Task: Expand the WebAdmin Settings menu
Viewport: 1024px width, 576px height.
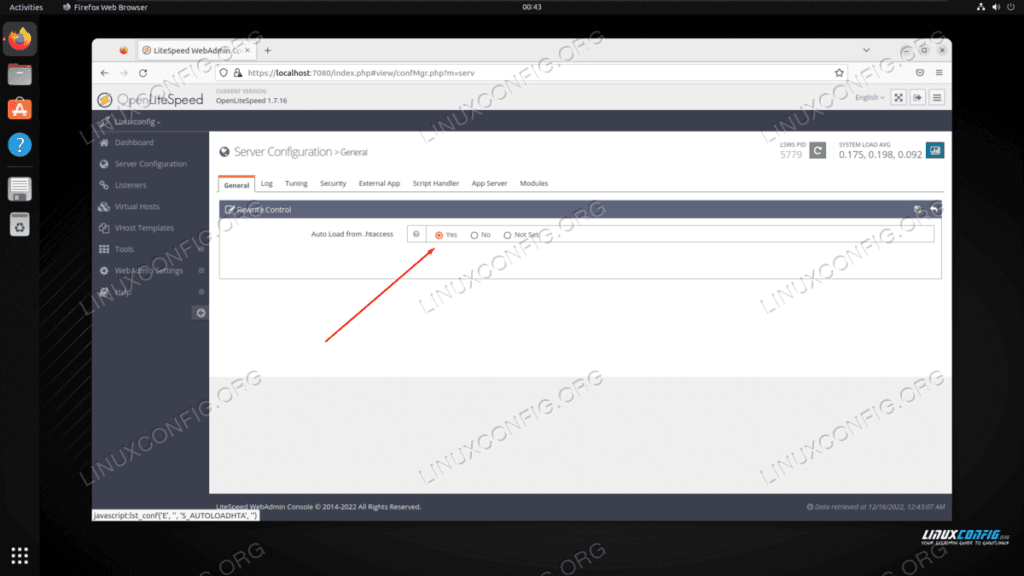Action: 148,271
